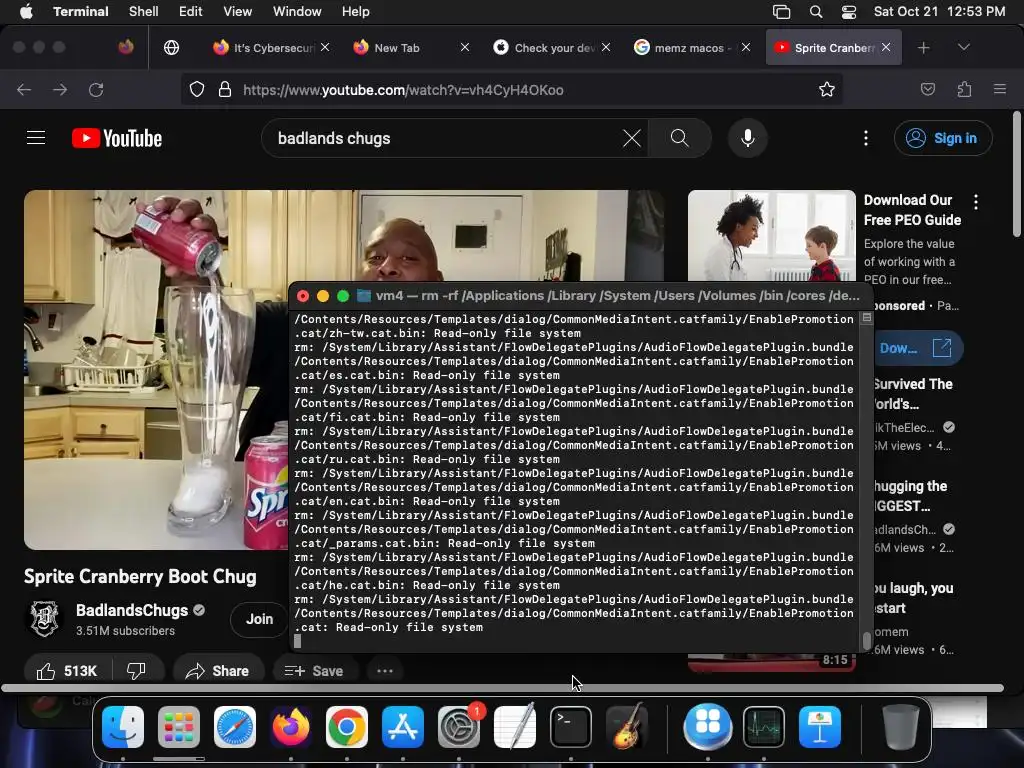Open Download Our Free PEO Guide title
Viewport: 1024px width, 768px height.
[x=912, y=210]
